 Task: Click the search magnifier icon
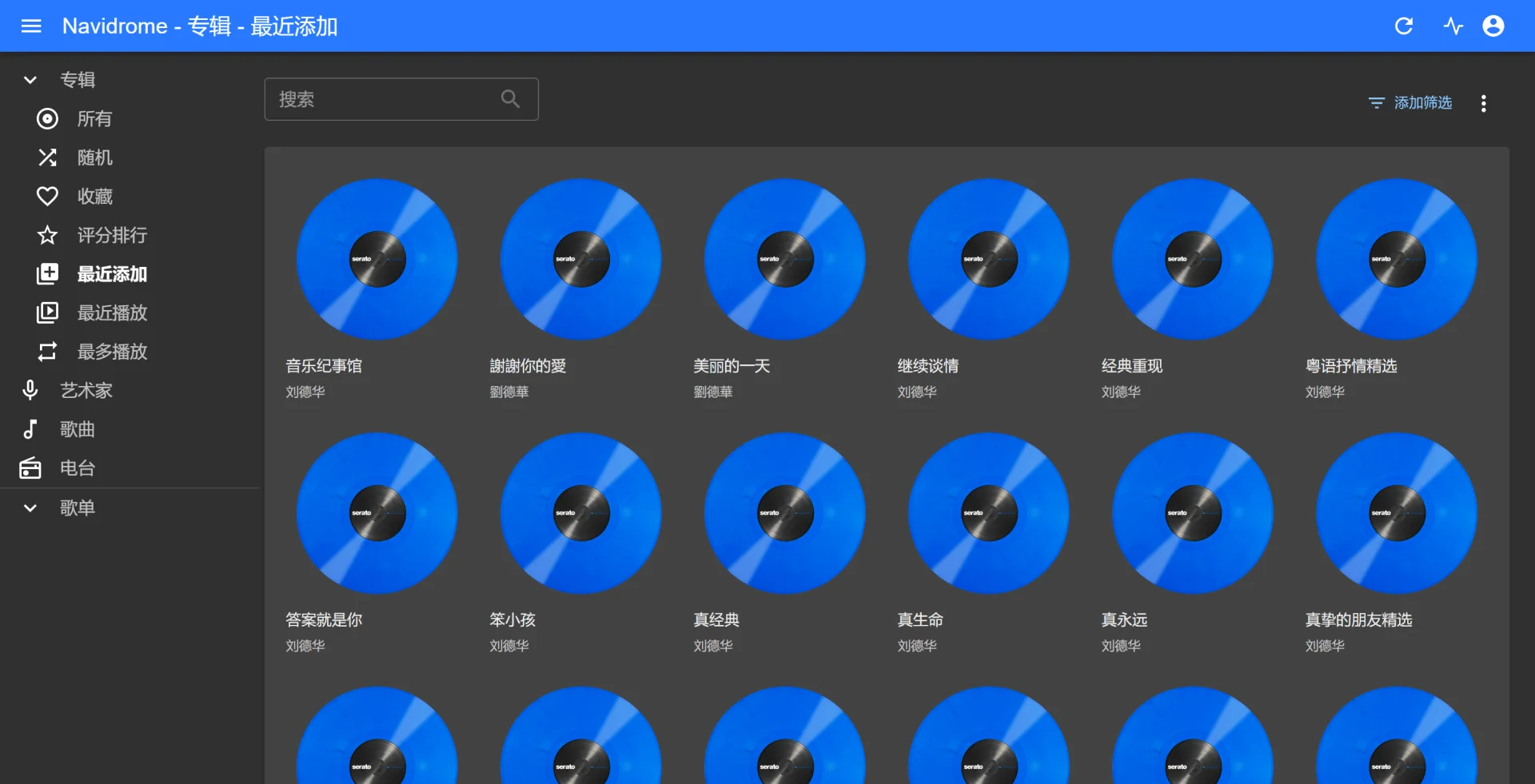pyautogui.click(x=510, y=99)
